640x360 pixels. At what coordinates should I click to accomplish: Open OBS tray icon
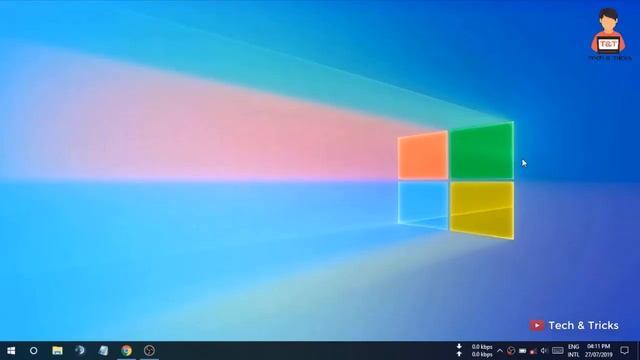[511, 351]
